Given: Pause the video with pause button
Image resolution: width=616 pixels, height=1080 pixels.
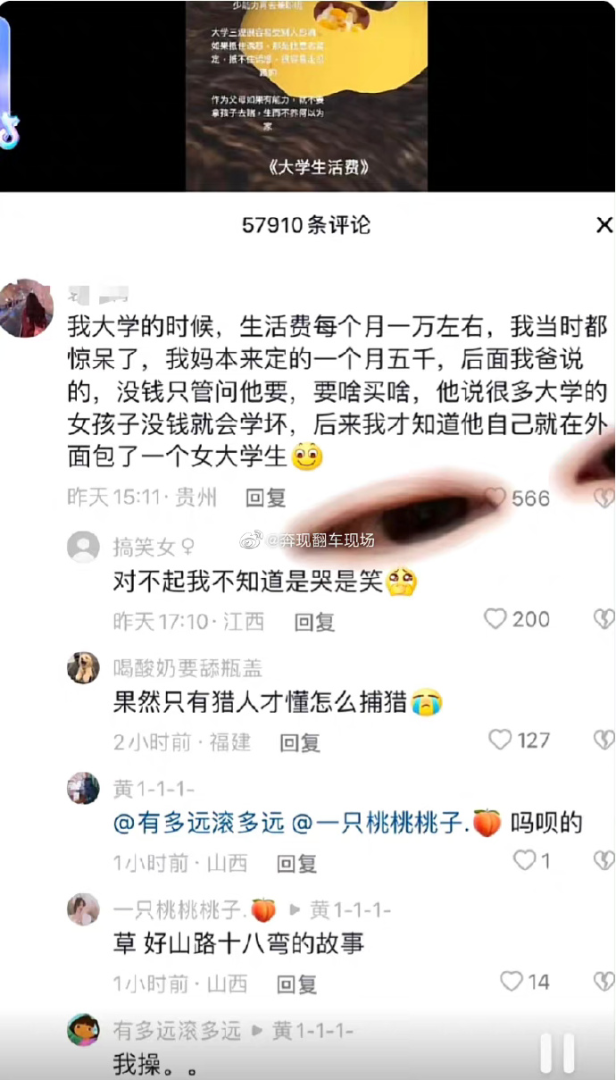Looking at the screenshot, I should [557, 1054].
